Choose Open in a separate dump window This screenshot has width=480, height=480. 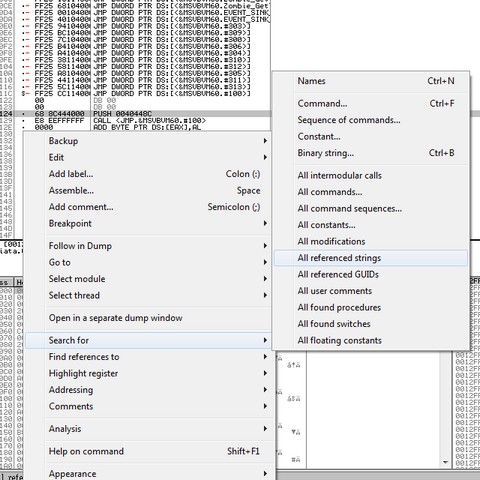point(149,318)
